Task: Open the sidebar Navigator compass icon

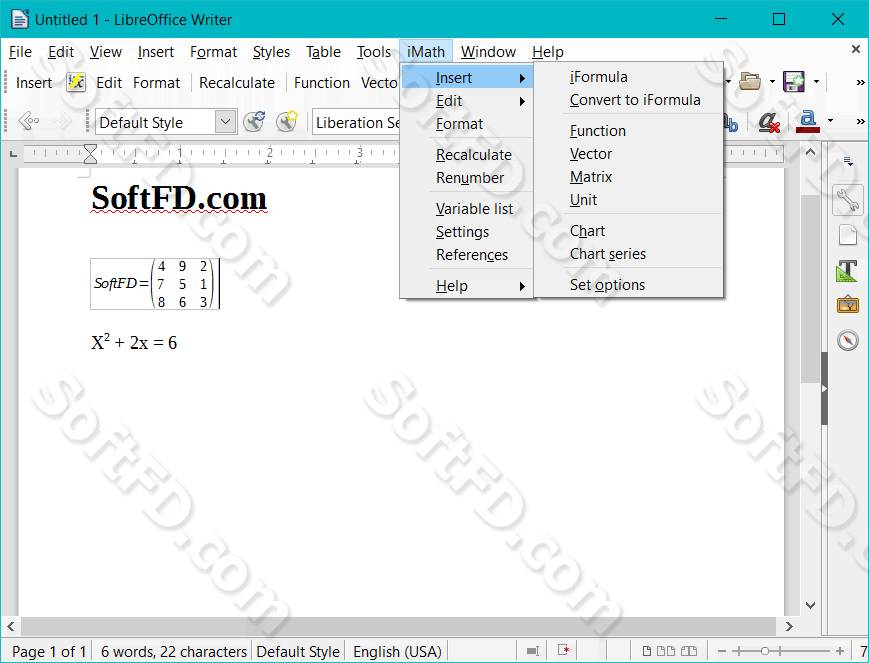Action: click(847, 339)
